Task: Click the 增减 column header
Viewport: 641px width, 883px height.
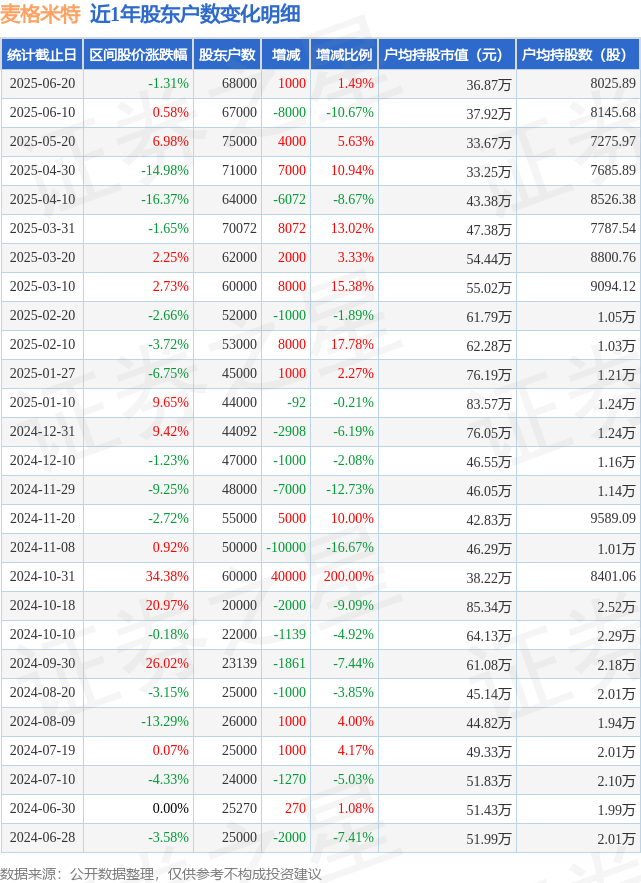Action: coord(286,55)
